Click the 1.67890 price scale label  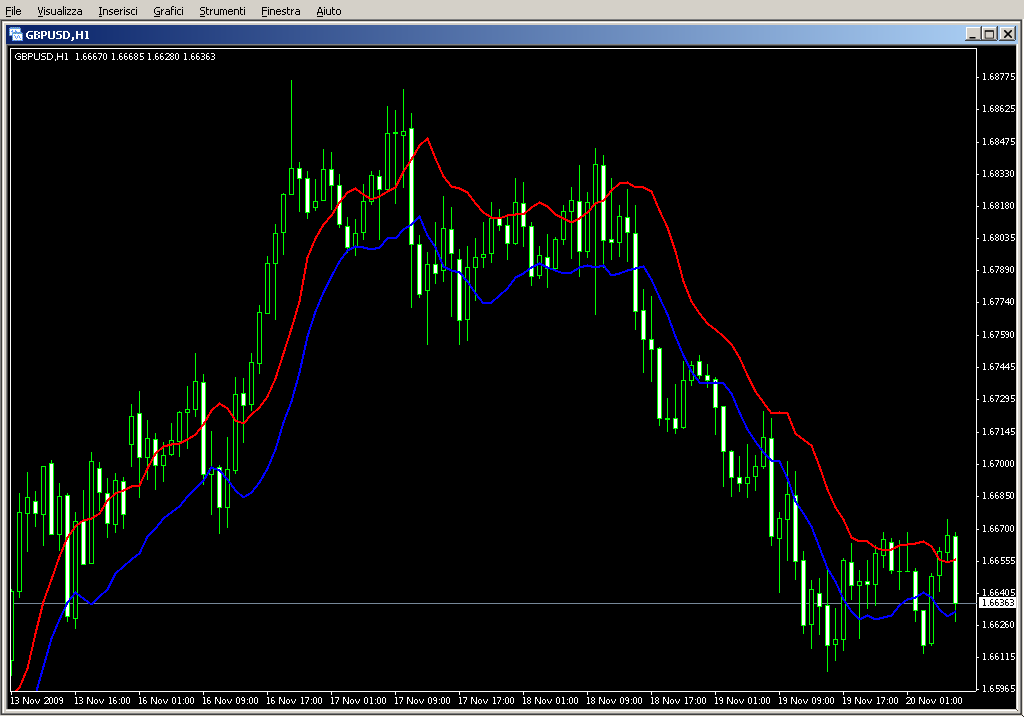point(999,270)
